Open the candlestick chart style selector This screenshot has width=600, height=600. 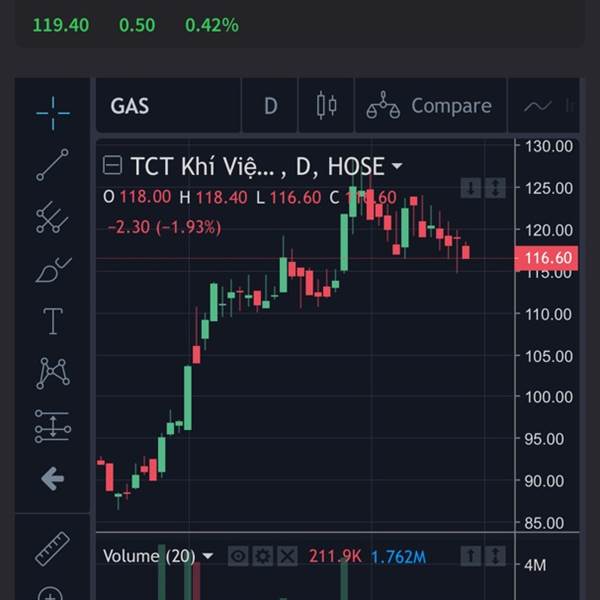(326, 106)
